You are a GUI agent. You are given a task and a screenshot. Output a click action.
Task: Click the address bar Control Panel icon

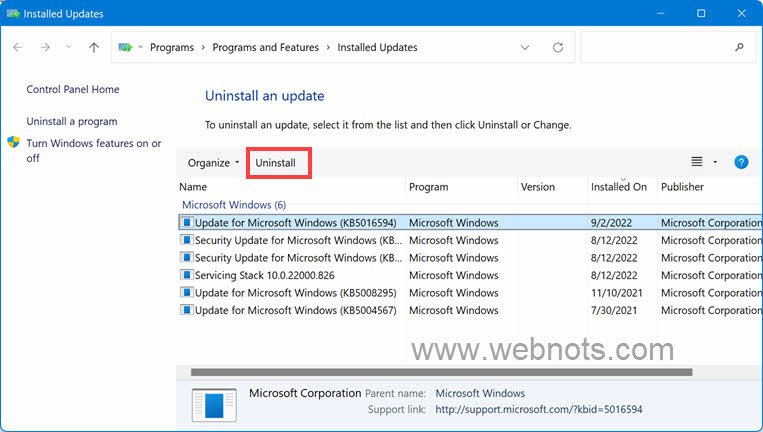coord(125,47)
